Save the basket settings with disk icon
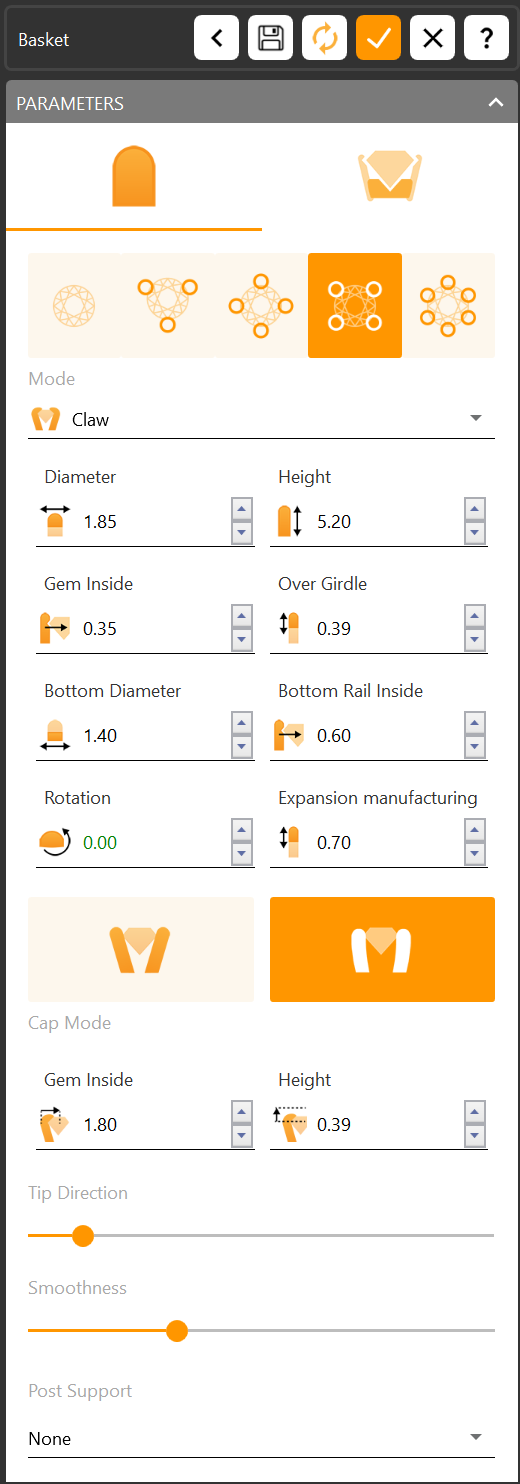 [x=271, y=39]
